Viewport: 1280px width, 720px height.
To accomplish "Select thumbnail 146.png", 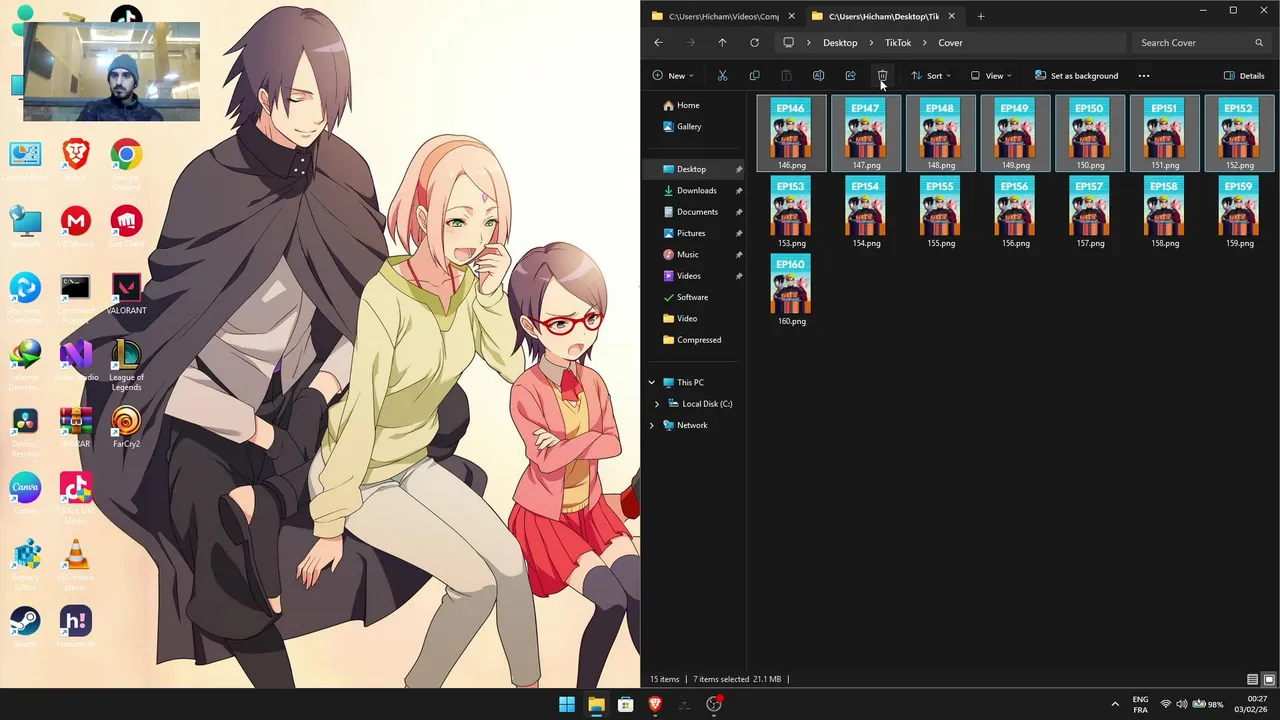I will point(791,134).
